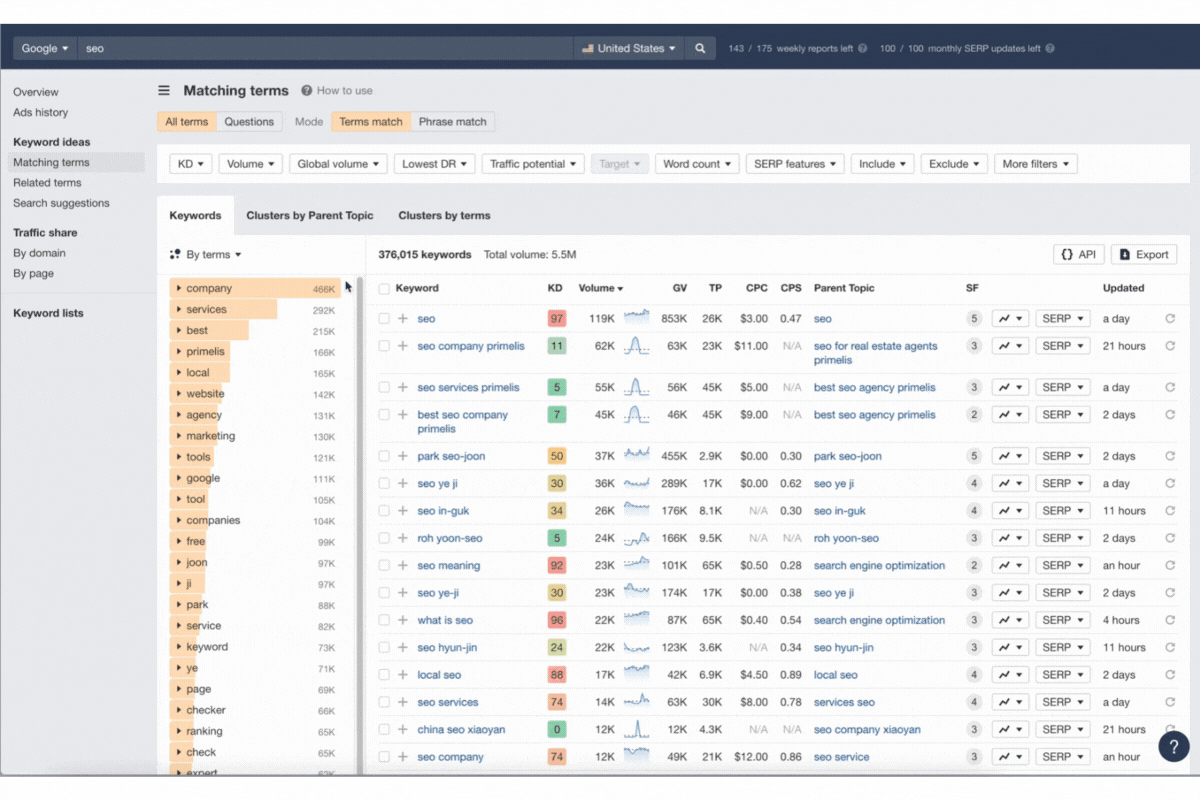Check the box for keyword 'seo'

[384, 319]
